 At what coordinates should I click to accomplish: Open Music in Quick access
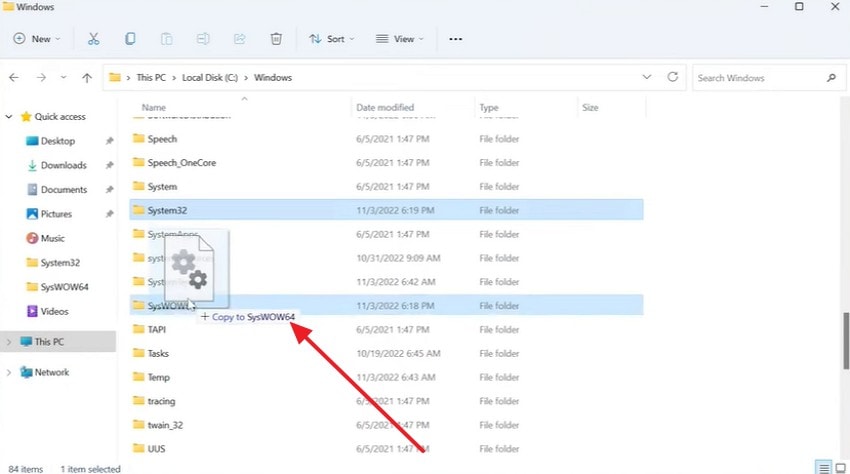pos(52,239)
